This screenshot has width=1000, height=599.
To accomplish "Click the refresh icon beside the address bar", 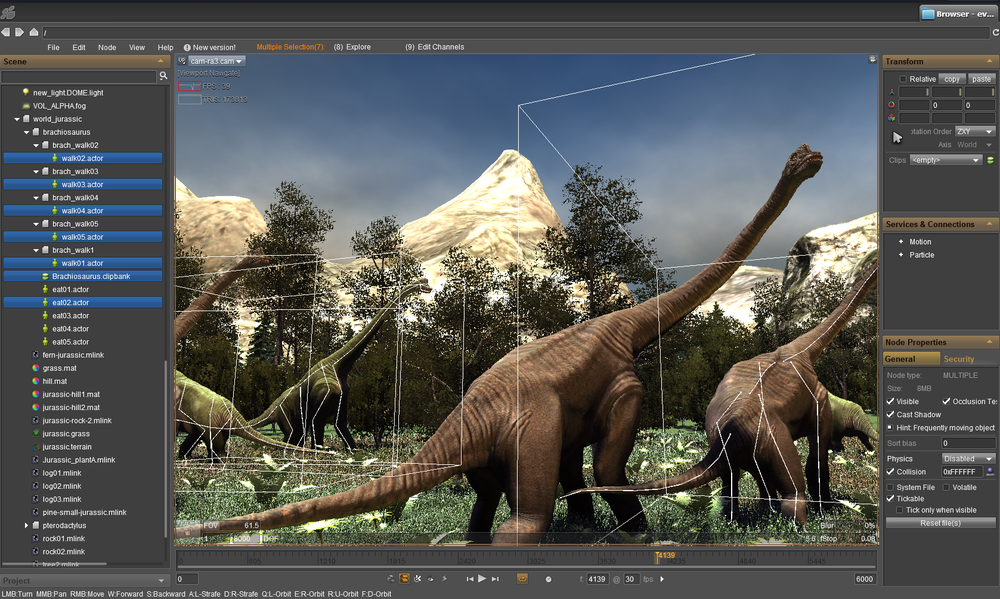I will coord(995,32).
